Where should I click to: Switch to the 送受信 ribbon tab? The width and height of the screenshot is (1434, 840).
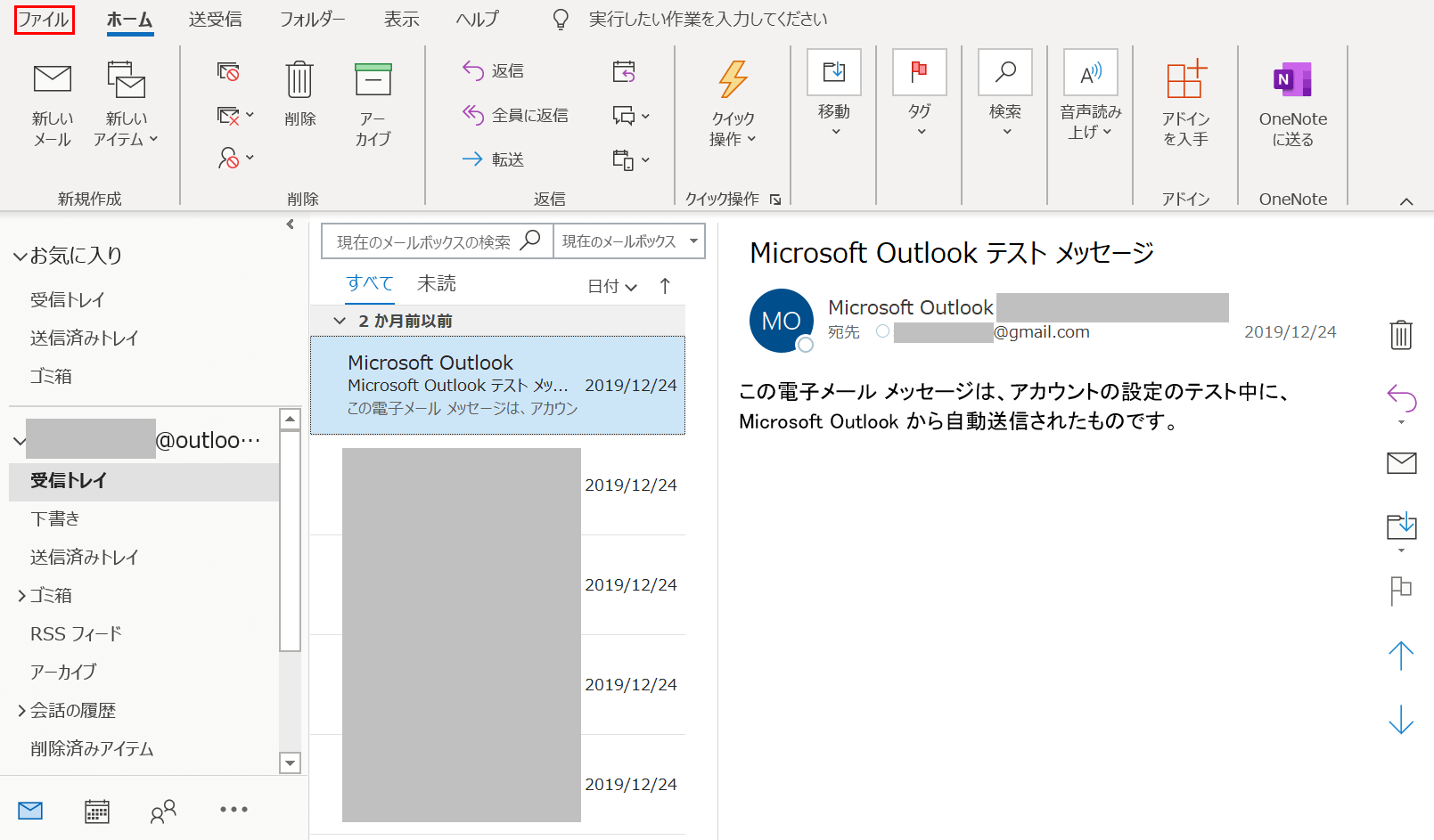[216, 20]
